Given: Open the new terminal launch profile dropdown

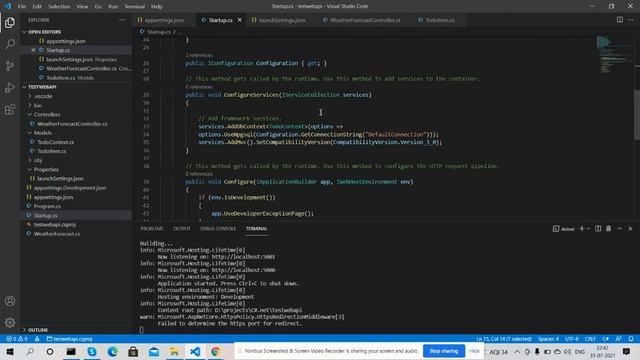Looking at the screenshot, I should pos(588,229).
